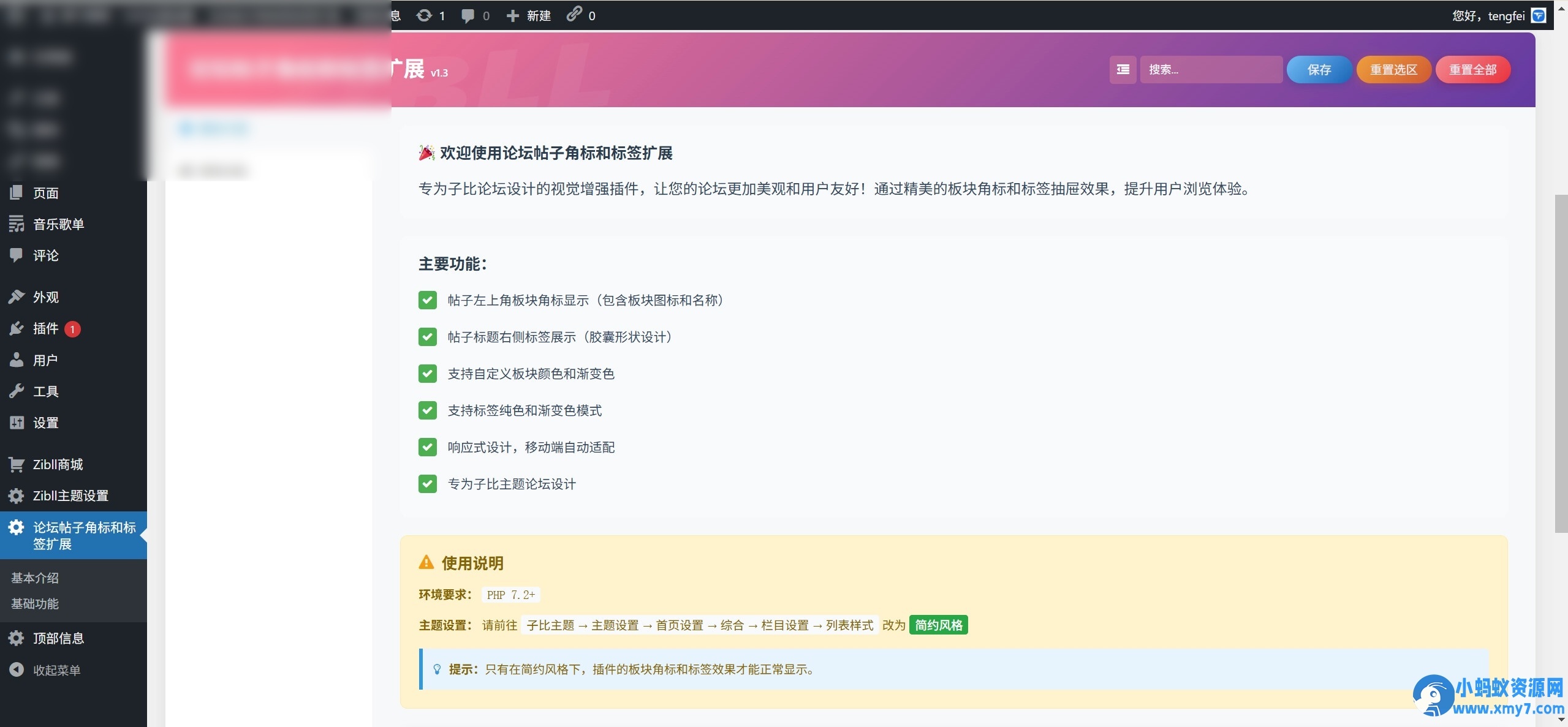Screen dimensions: 1568x727
Task: Open the 基本介绍 submenu item
Action: click(x=34, y=577)
